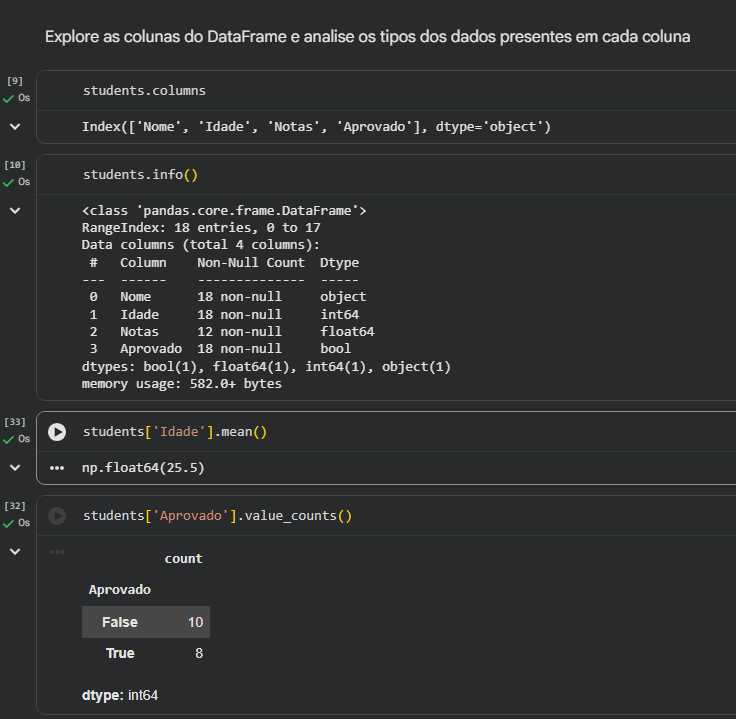
Task: Click execution count [32] indicator
Action: [x=15, y=505]
